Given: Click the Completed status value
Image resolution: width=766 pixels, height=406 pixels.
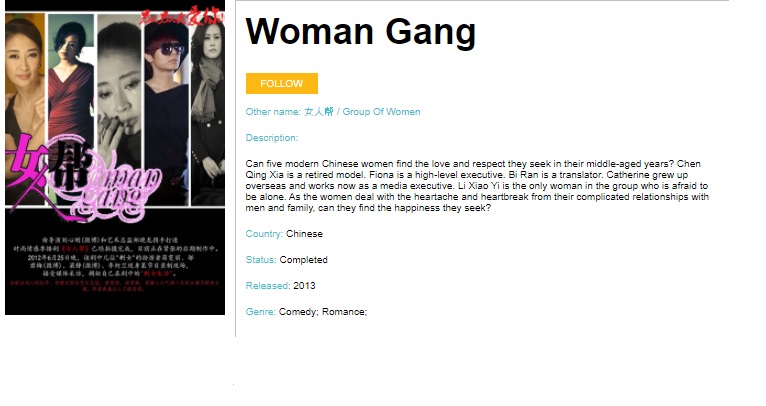Looking at the screenshot, I should [303, 260].
